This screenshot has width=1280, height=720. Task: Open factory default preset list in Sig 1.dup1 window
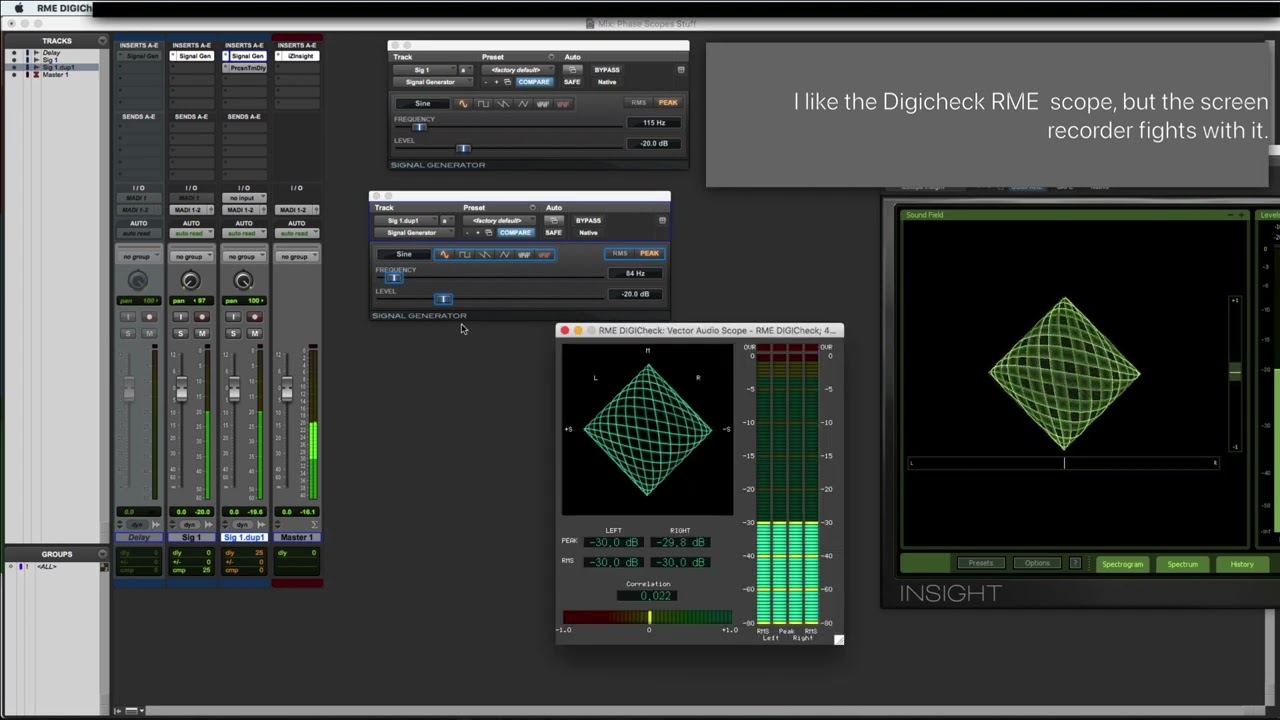click(499, 221)
